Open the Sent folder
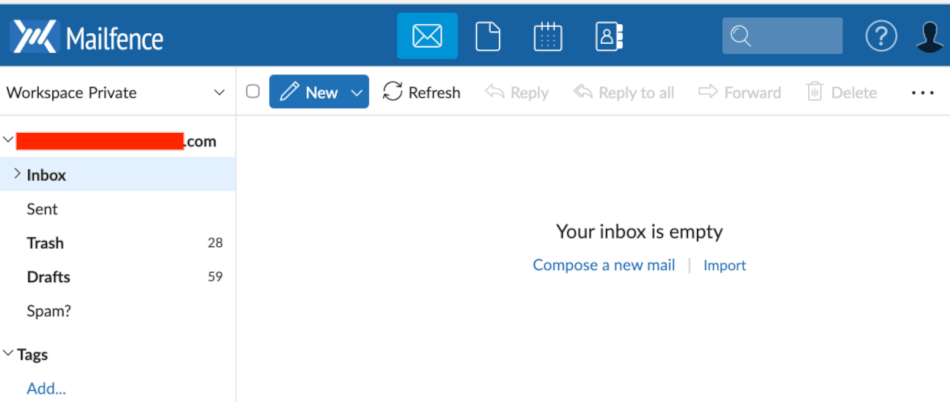The height and width of the screenshot is (402, 950). (42, 209)
